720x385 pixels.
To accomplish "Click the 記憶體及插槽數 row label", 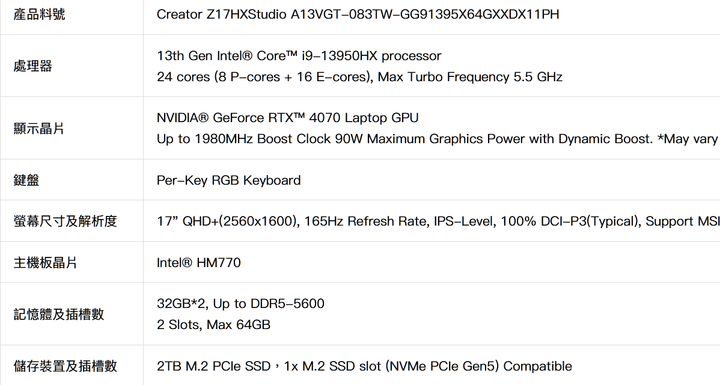I will click(59, 314).
